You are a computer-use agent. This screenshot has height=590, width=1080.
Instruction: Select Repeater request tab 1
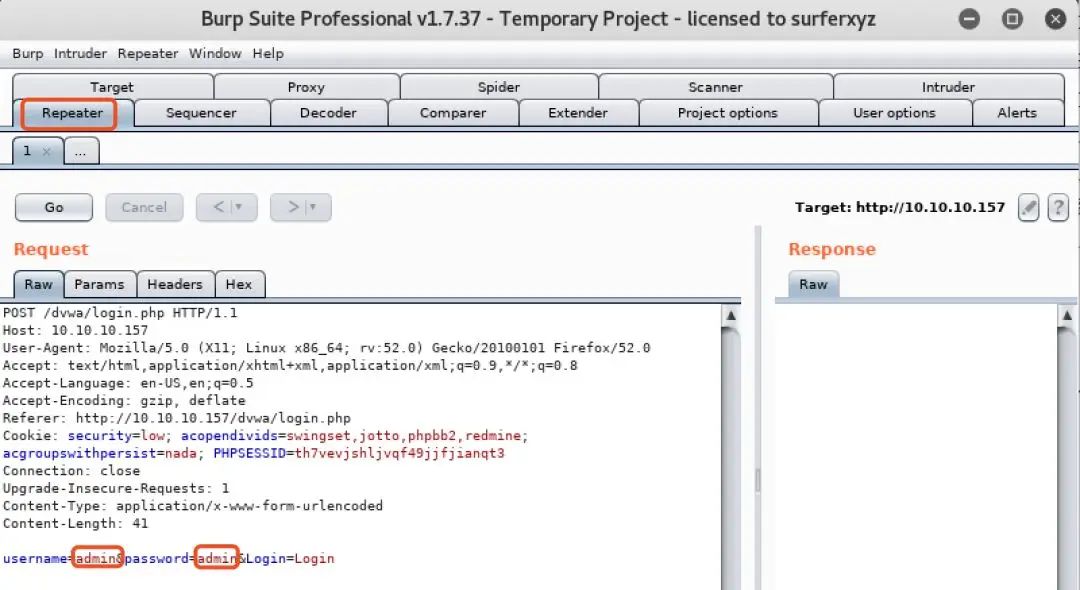pos(28,151)
